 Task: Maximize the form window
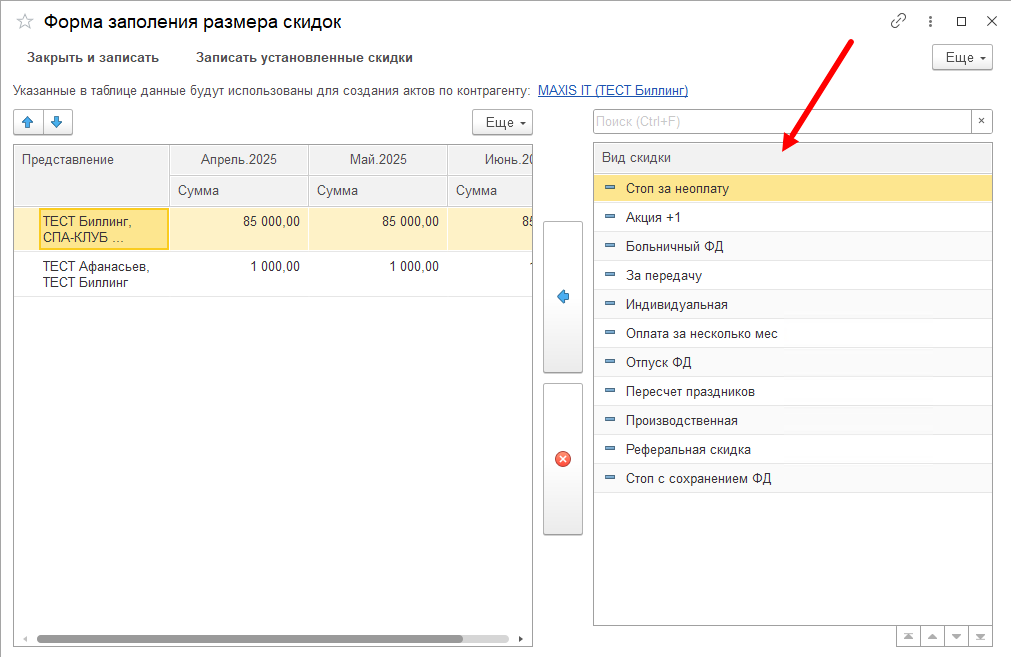[x=961, y=21]
